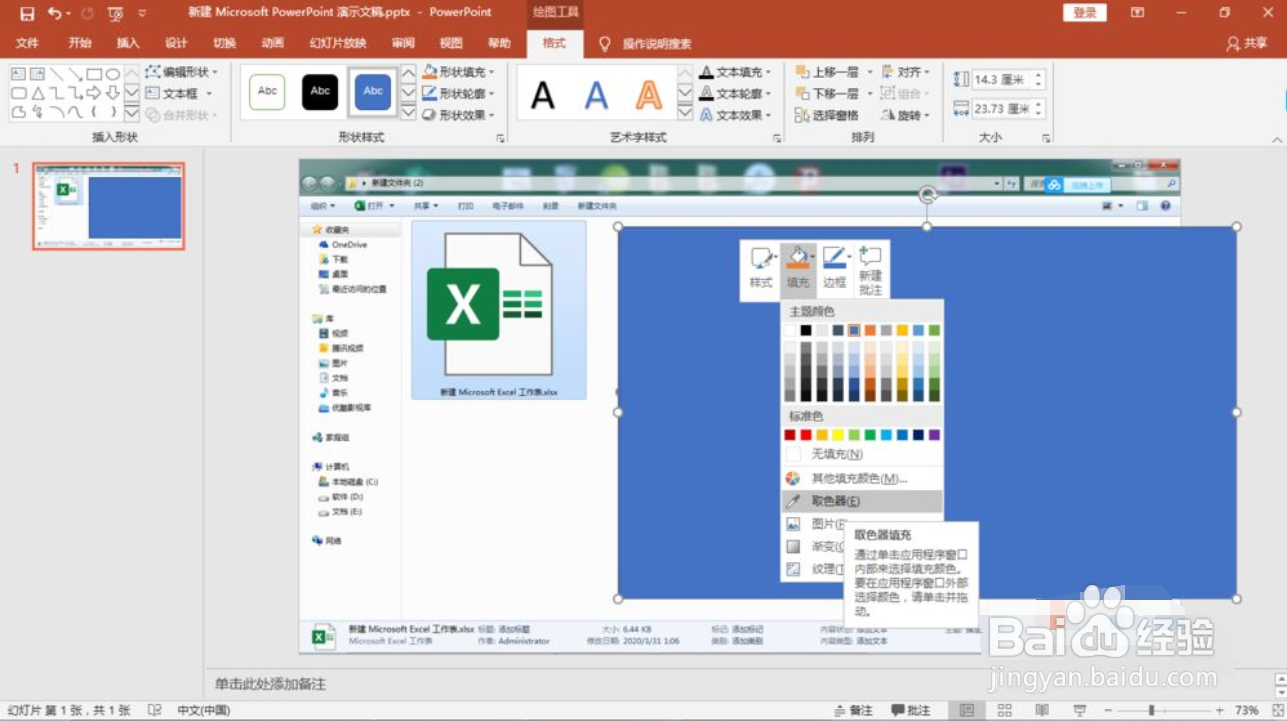This screenshot has width=1287, height=721.
Task: Select slide 1 thumbnail in the slide panel
Action: (x=108, y=206)
